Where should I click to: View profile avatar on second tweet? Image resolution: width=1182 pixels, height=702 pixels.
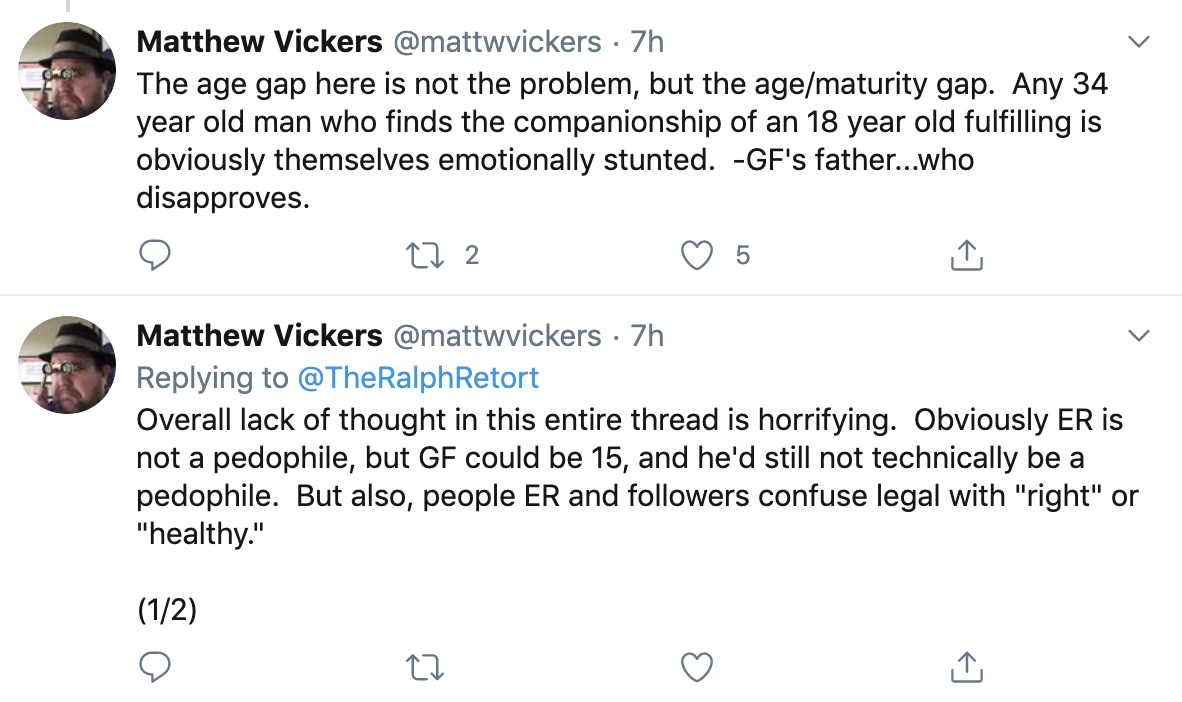67,365
